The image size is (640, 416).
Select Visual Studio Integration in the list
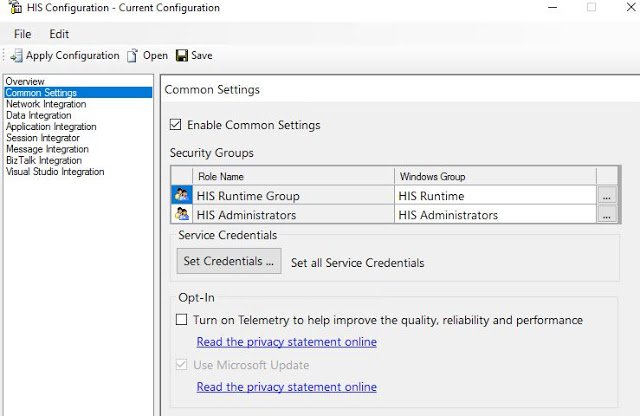55,171
